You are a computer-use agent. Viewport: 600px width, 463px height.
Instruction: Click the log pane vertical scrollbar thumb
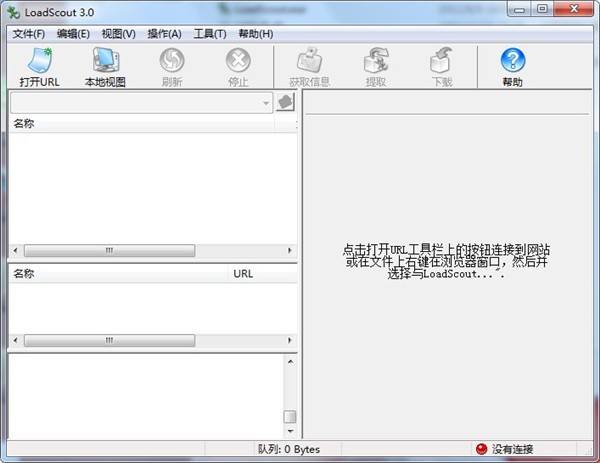click(x=290, y=417)
